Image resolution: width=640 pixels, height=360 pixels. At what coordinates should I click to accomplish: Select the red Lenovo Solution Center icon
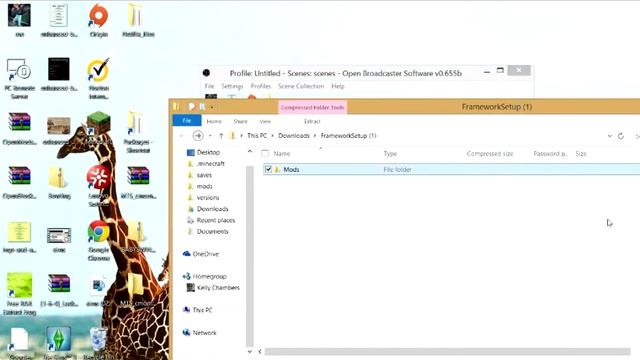coord(98,184)
